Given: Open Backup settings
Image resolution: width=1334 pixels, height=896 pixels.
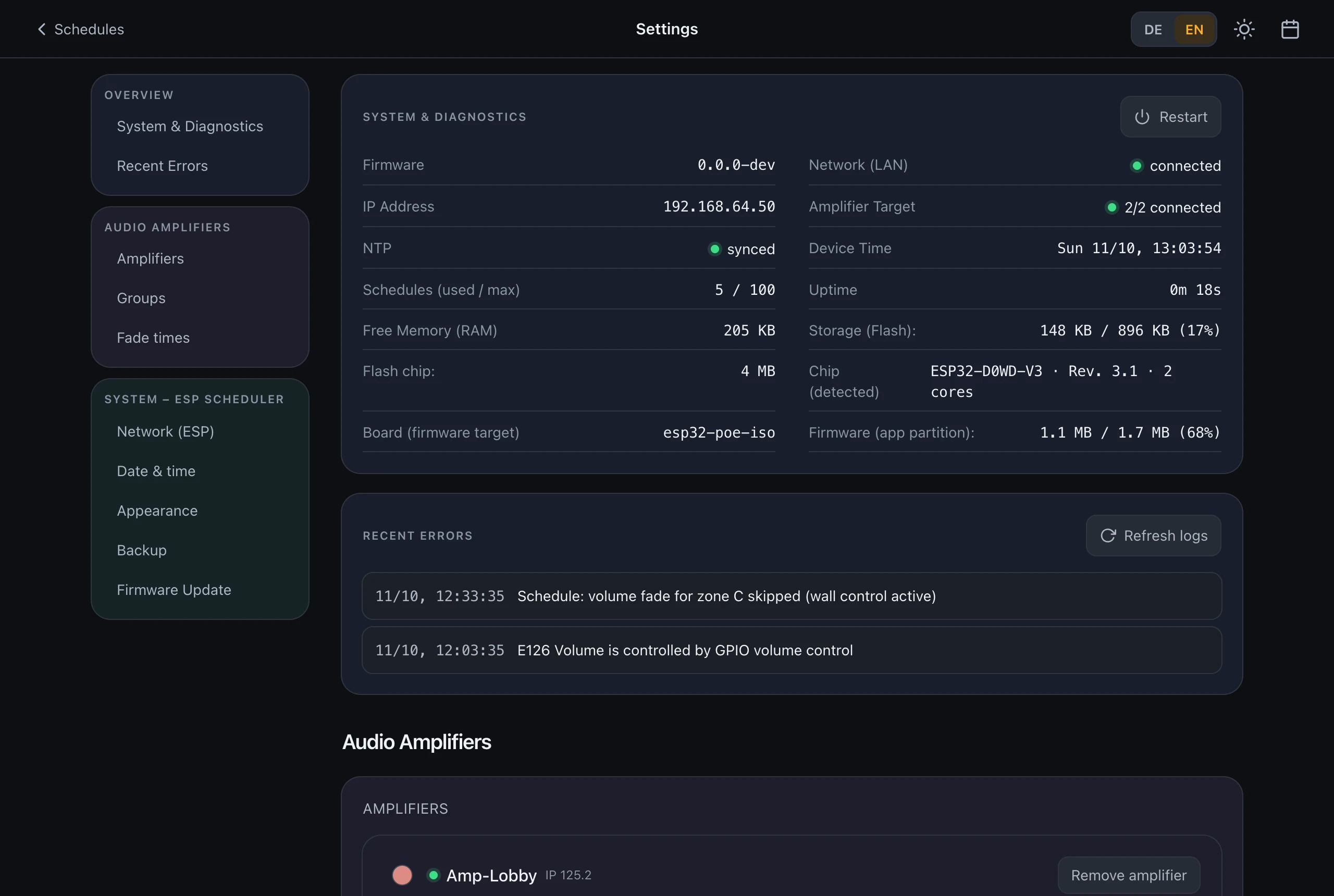Looking at the screenshot, I should tap(142, 550).
